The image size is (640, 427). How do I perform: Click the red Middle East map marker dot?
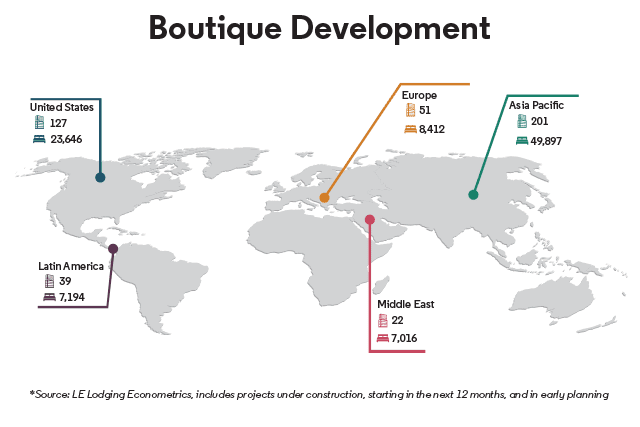pyautogui.click(x=370, y=220)
